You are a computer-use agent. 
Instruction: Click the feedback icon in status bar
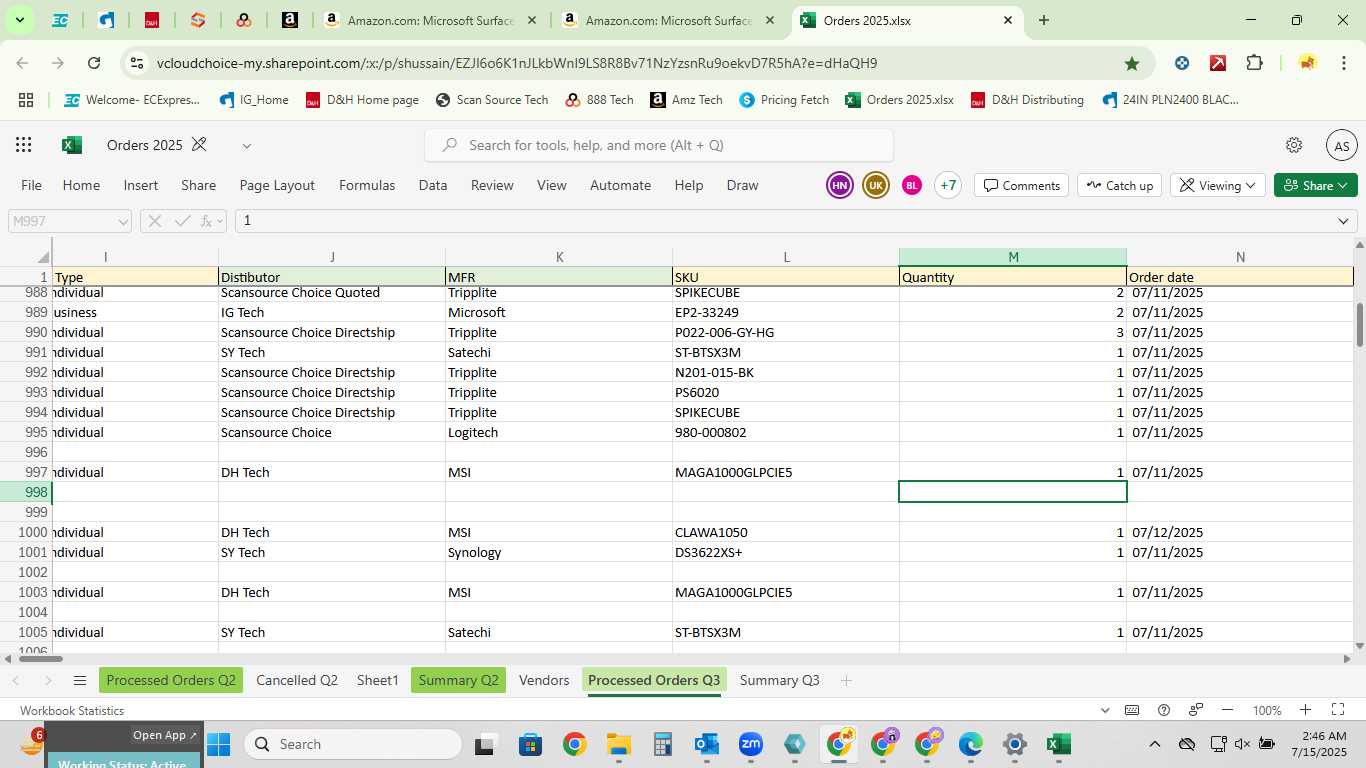pos(1196,710)
